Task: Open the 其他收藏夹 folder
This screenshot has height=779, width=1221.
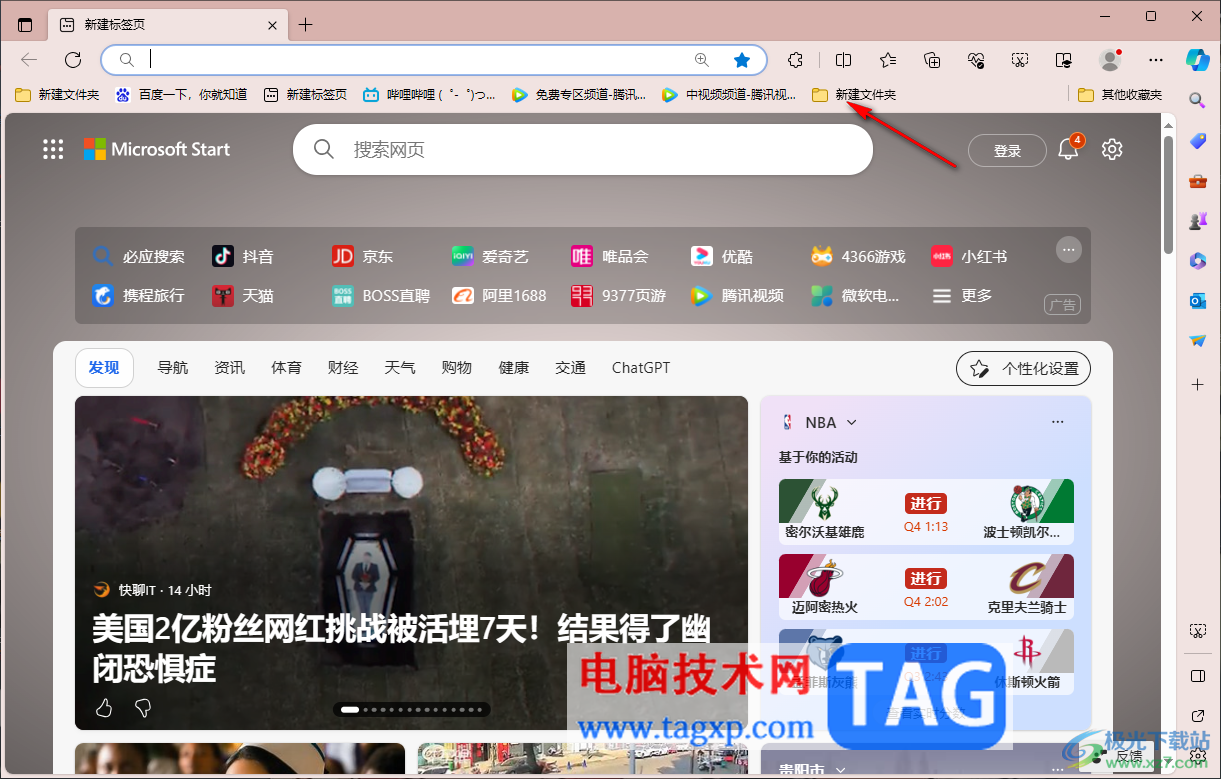Action: (x=1120, y=95)
